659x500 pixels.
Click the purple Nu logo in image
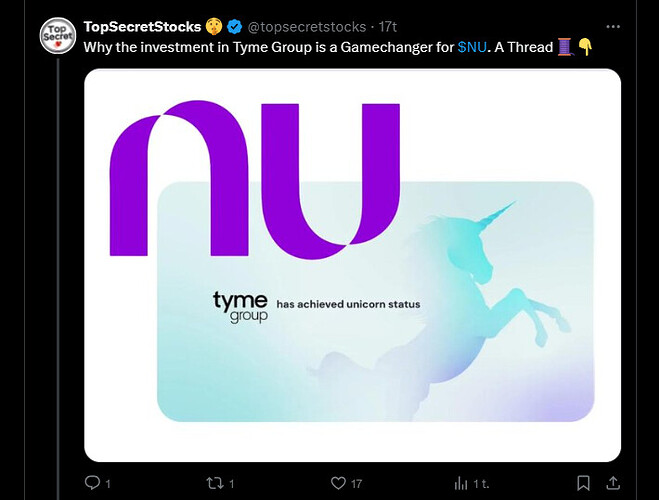255,179
